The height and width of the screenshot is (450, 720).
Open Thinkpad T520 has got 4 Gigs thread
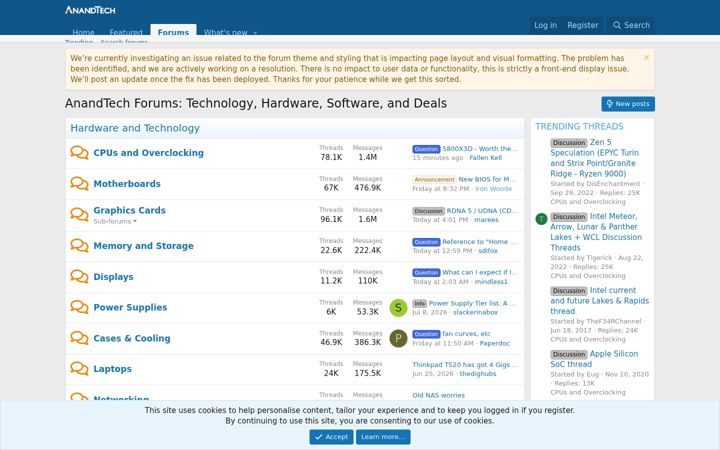(465, 365)
